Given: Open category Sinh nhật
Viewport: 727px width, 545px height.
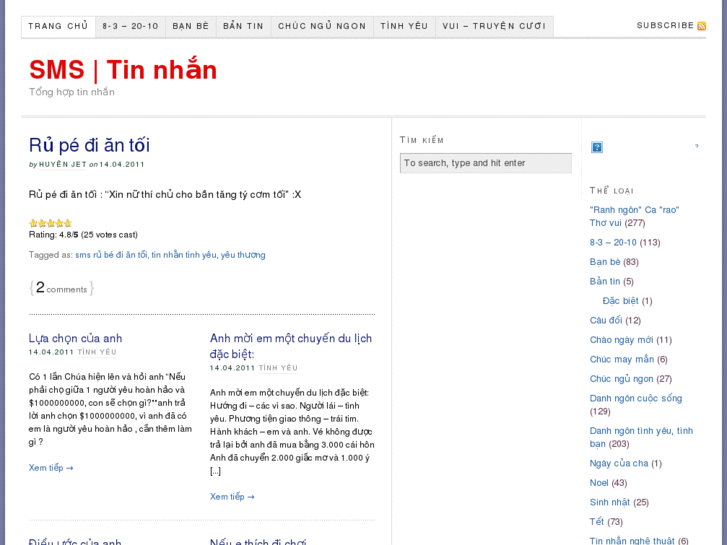Looking at the screenshot, I should 609,502.
